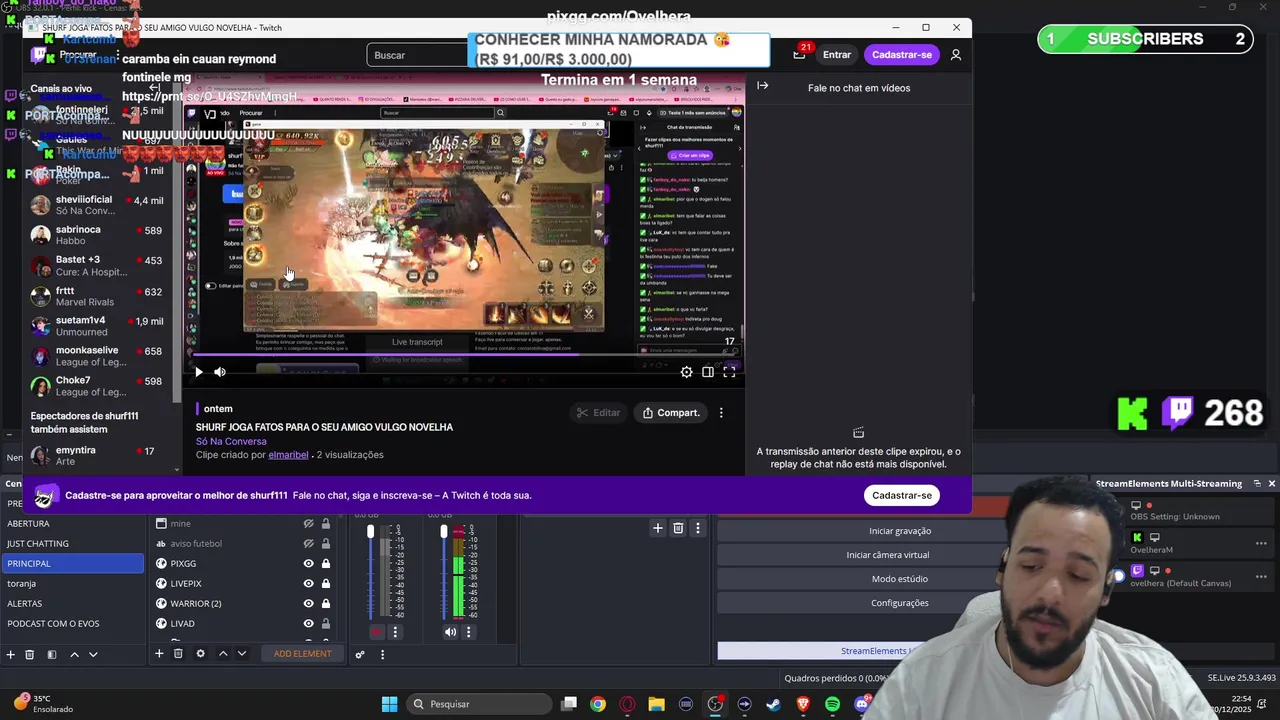
Task: Select toranja scene in OBS
Action: (72, 583)
